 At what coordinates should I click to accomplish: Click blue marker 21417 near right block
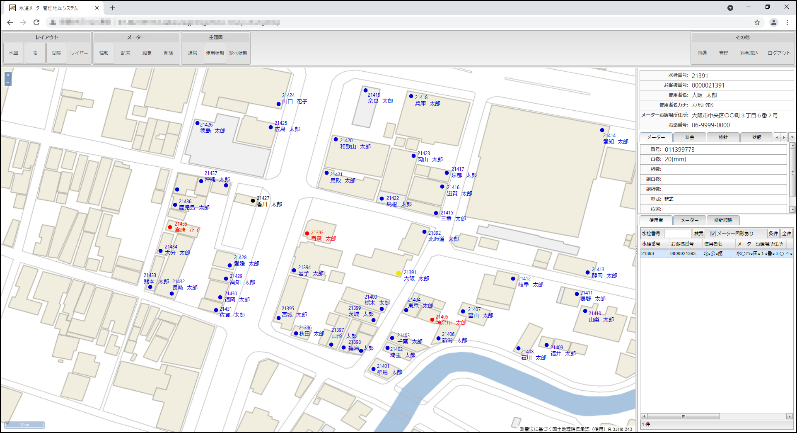click(x=447, y=173)
